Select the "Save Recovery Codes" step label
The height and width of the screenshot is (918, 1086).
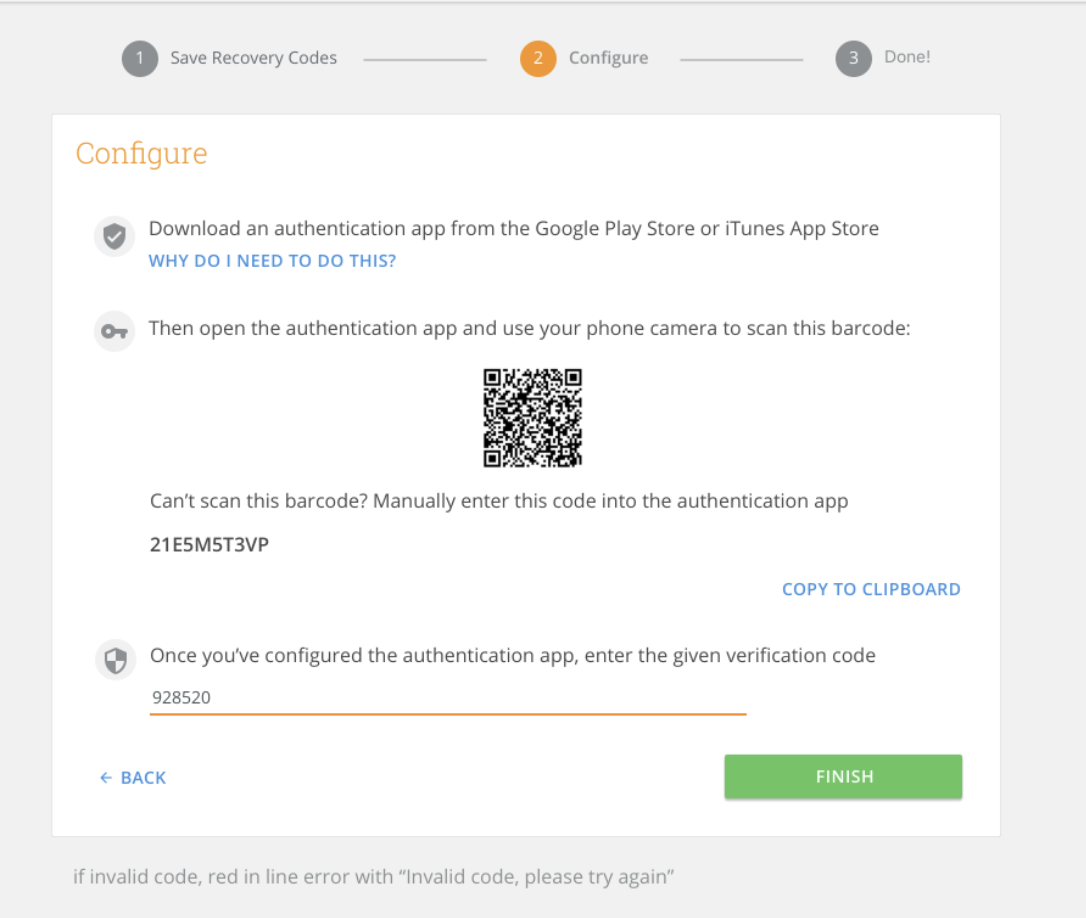[253, 58]
